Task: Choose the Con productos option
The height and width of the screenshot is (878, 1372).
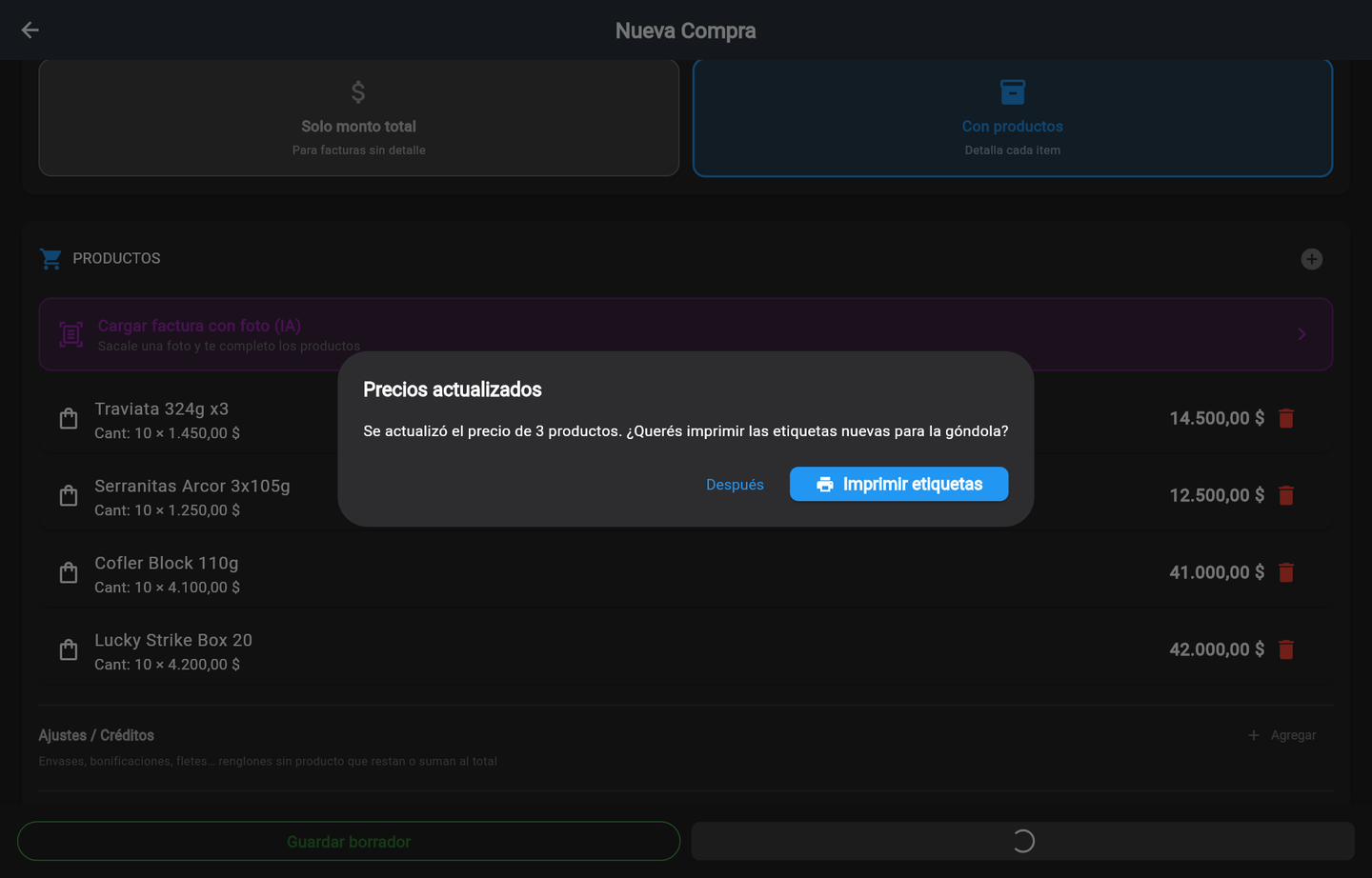Action: pos(1012,118)
